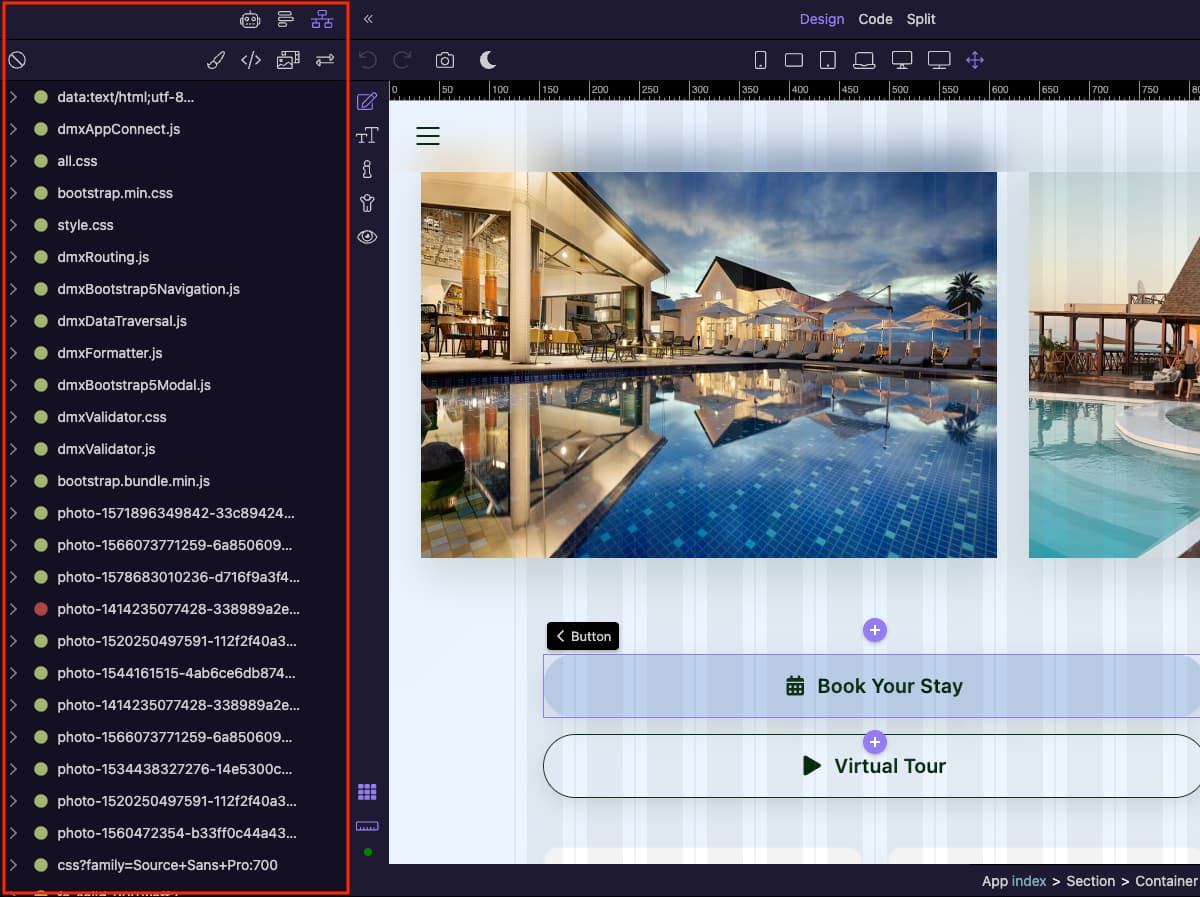Open the AI assistant robot icon
Viewport: 1200px width, 897px height.
click(x=250, y=19)
